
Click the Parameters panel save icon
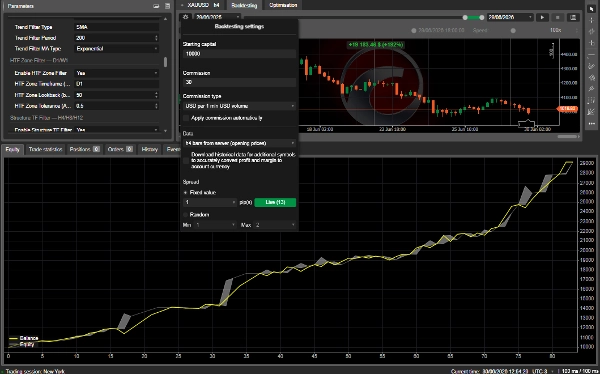click(156, 6)
